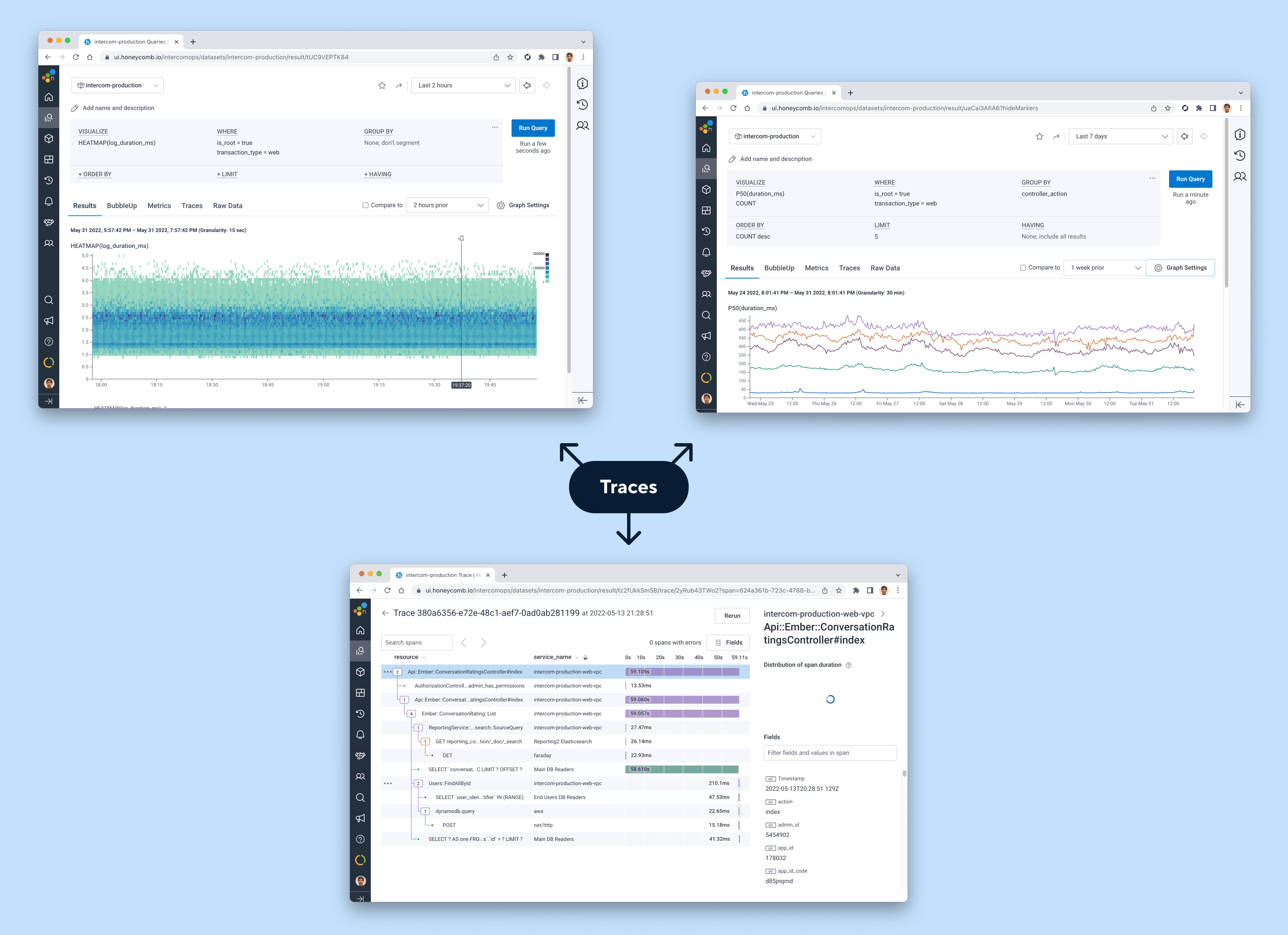
Task: Click the bell icon in top-left window sidebar
Action: pyautogui.click(x=49, y=202)
